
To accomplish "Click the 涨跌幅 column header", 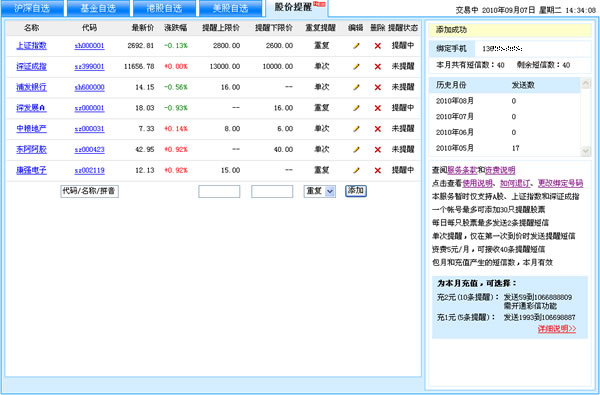I will tap(176, 28).
